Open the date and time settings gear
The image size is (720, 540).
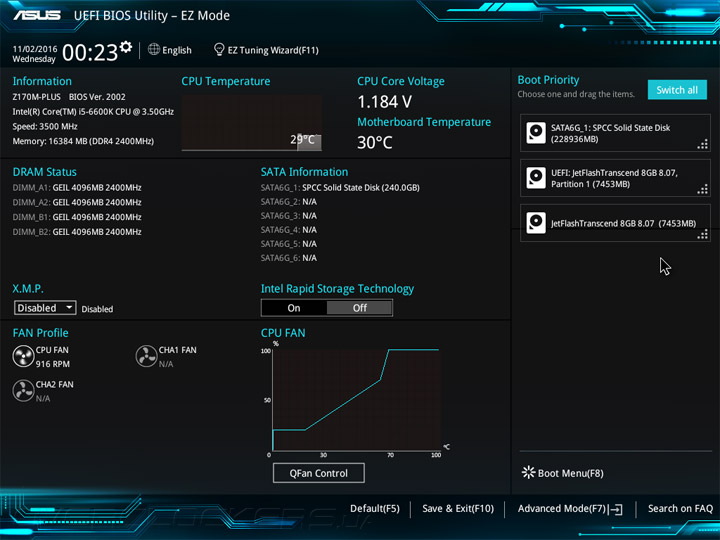[126, 47]
